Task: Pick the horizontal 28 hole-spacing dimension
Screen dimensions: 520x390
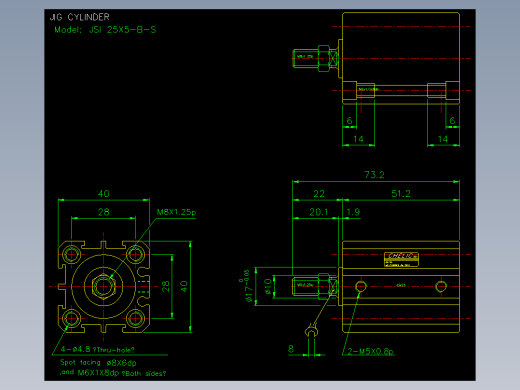Action: coord(103,212)
